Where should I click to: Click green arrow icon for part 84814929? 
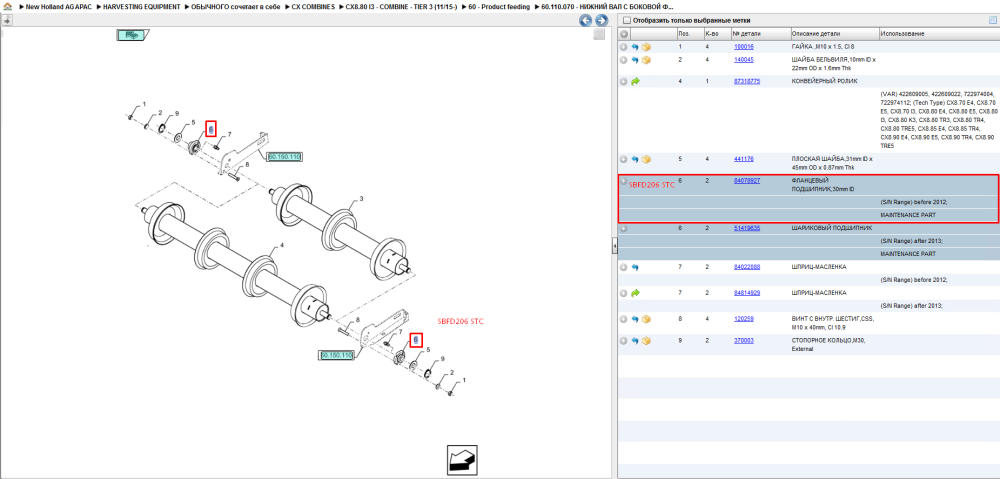click(x=635, y=293)
